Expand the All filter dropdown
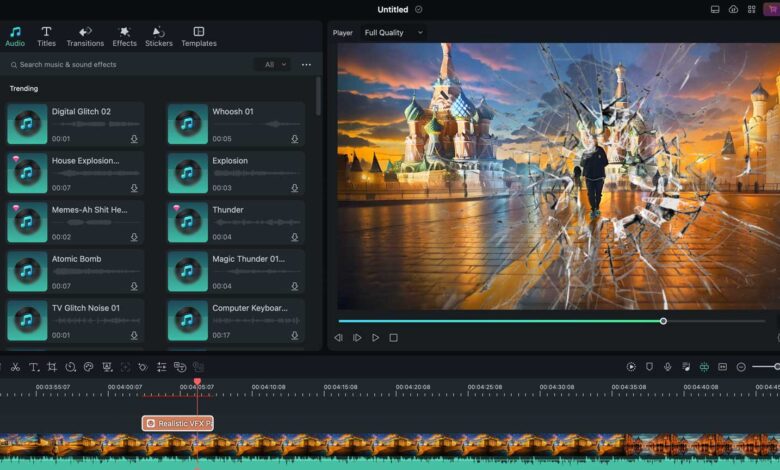 (x=275, y=64)
